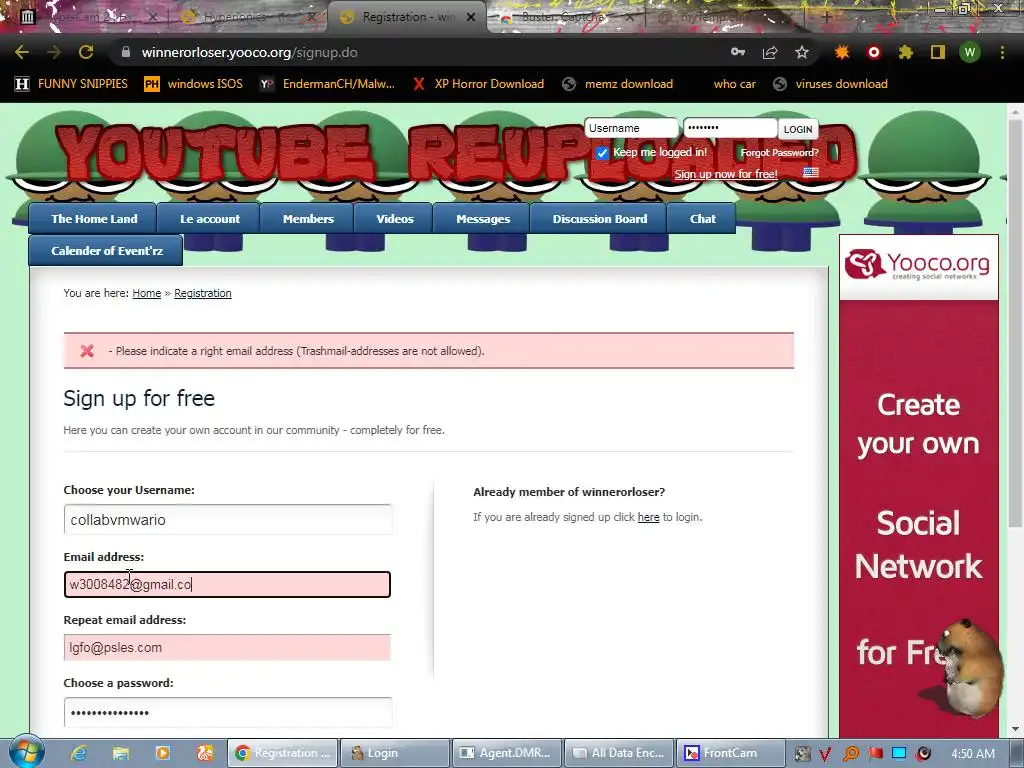Click Sign up now for free link
1024x768 pixels.
[726, 174]
